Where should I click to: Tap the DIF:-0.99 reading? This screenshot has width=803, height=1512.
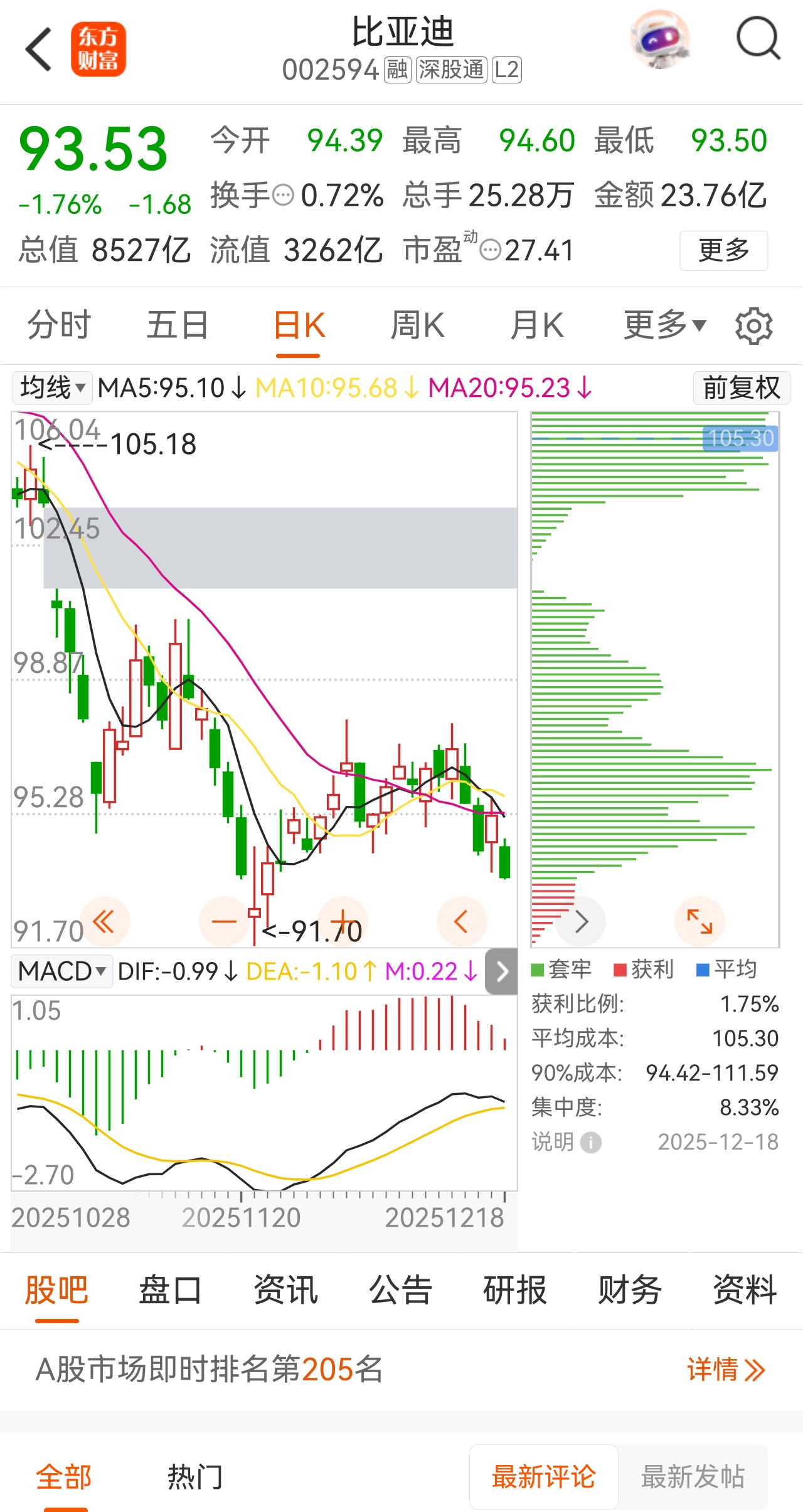pos(178,971)
